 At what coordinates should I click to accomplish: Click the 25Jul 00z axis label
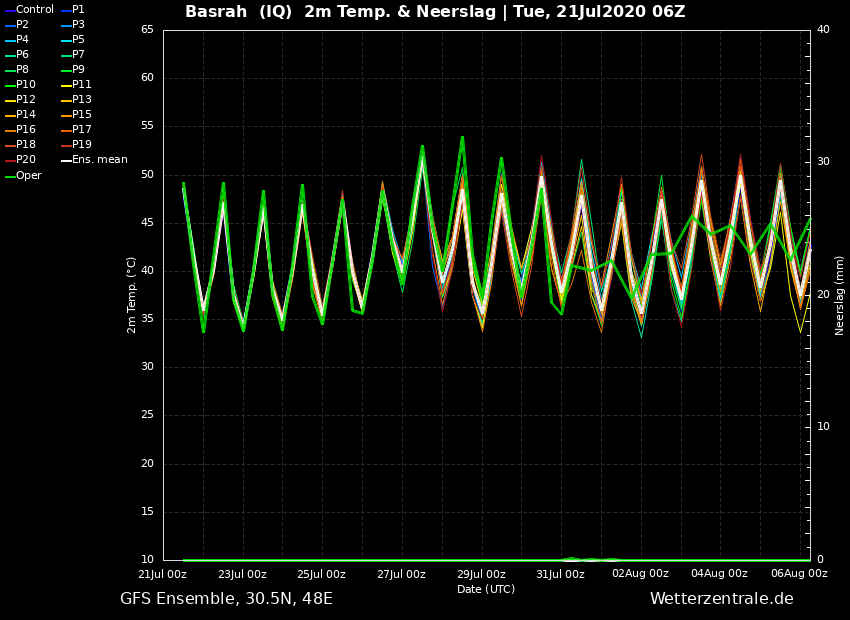click(321, 574)
